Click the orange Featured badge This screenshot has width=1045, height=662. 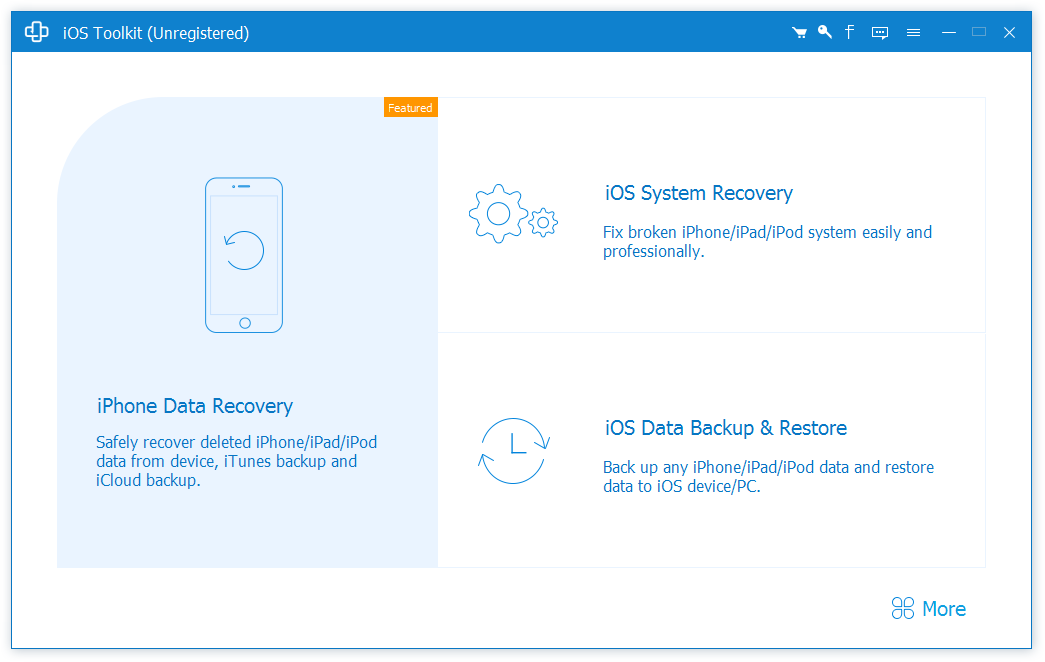click(410, 107)
